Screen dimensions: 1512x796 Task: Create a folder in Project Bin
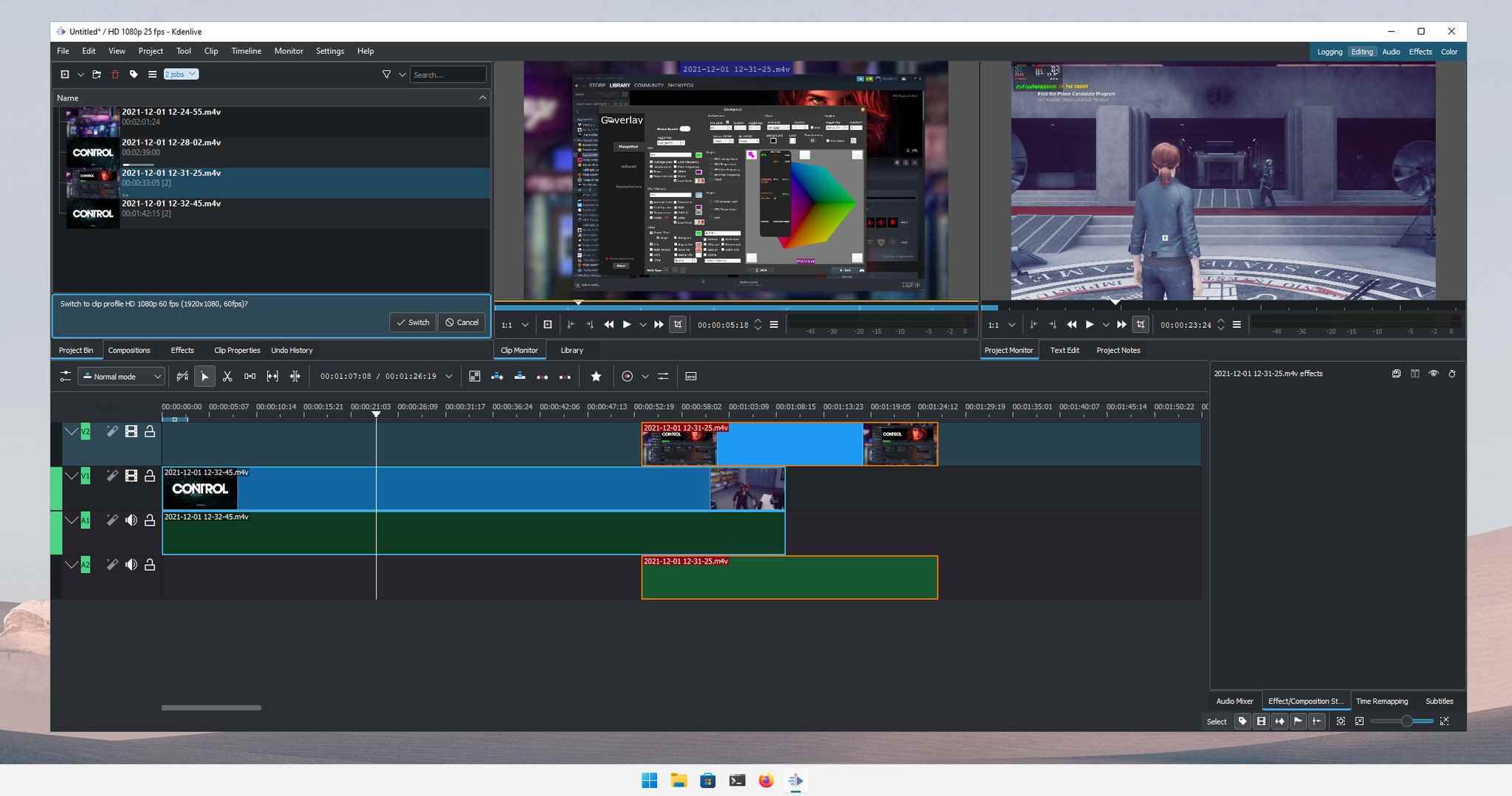[x=97, y=75]
